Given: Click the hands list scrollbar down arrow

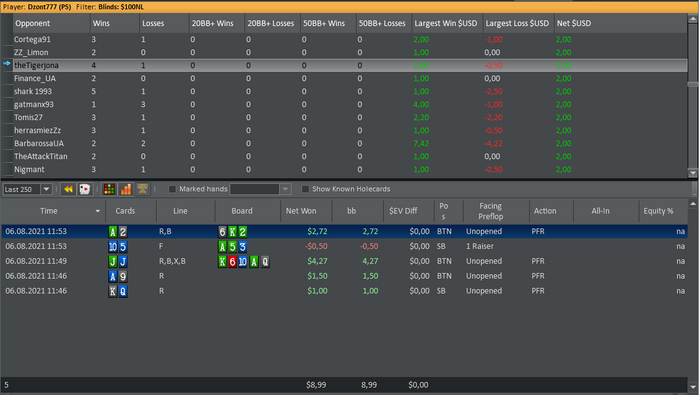Looking at the screenshot, I should pos(693,387).
